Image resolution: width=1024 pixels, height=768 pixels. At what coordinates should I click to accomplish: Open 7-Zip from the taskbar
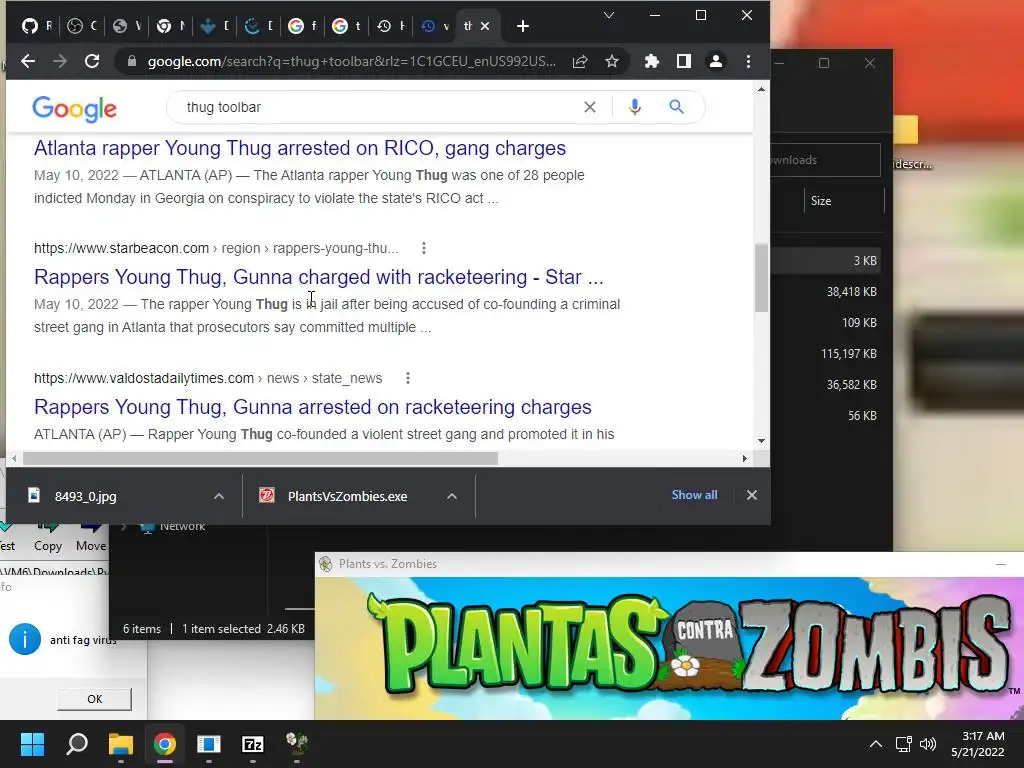tap(253, 744)
